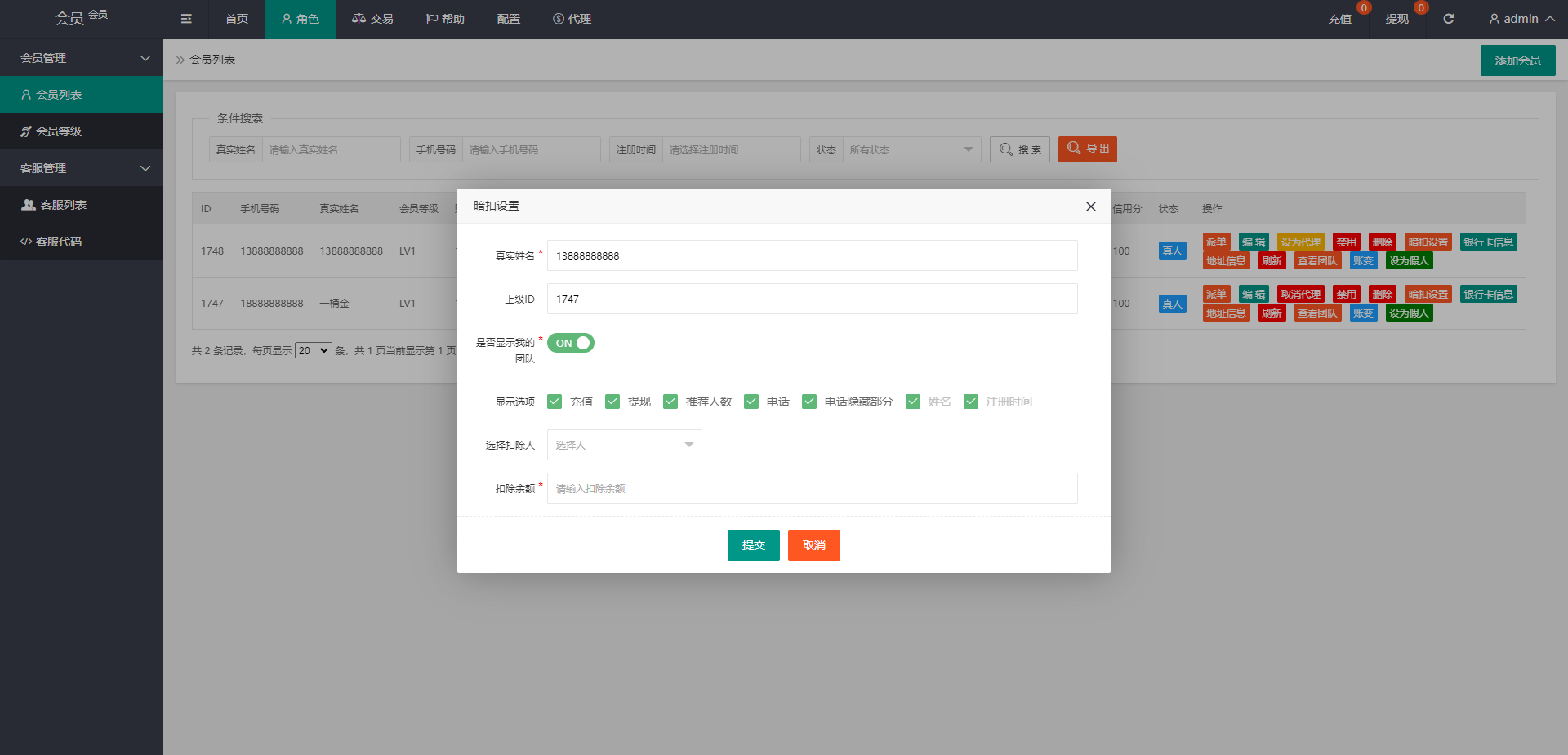The image size is (1568, 755).
Task: Open the 代理 top menu
Action: 572,19
